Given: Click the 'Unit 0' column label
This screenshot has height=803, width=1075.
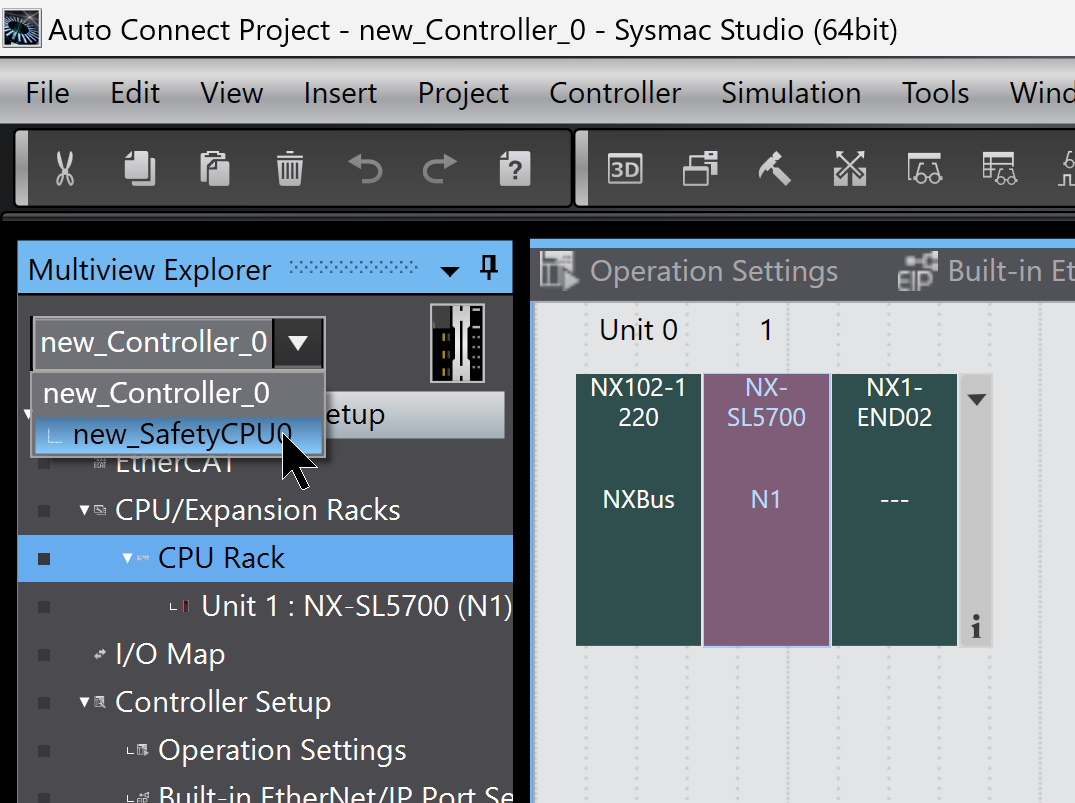Looking at the screenshot, I should click(x=638, y=330).
